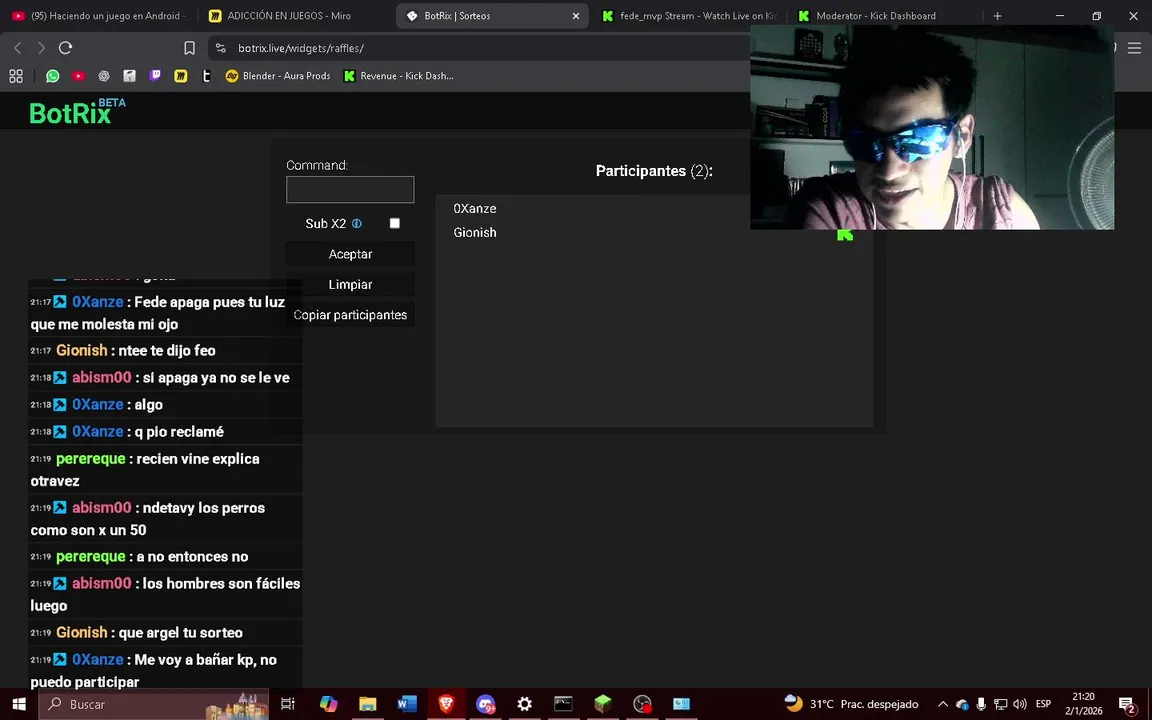1152x720 pixels.
Task: Switch to the Haciendo un juego en Android tab
Action: click(x=98, y=15)
